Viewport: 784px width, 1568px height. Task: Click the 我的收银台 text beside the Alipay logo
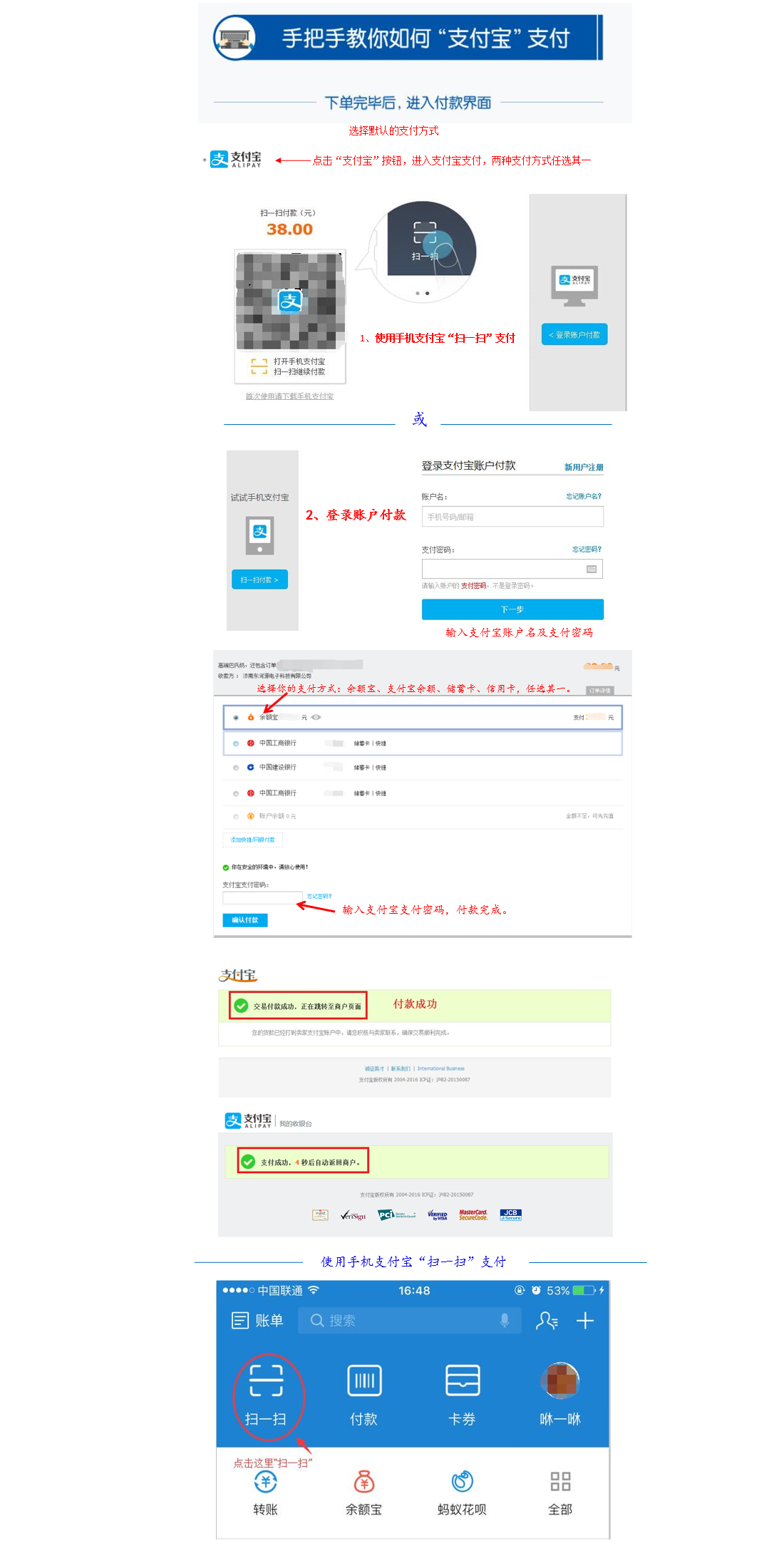click(x=295, y=1123)
